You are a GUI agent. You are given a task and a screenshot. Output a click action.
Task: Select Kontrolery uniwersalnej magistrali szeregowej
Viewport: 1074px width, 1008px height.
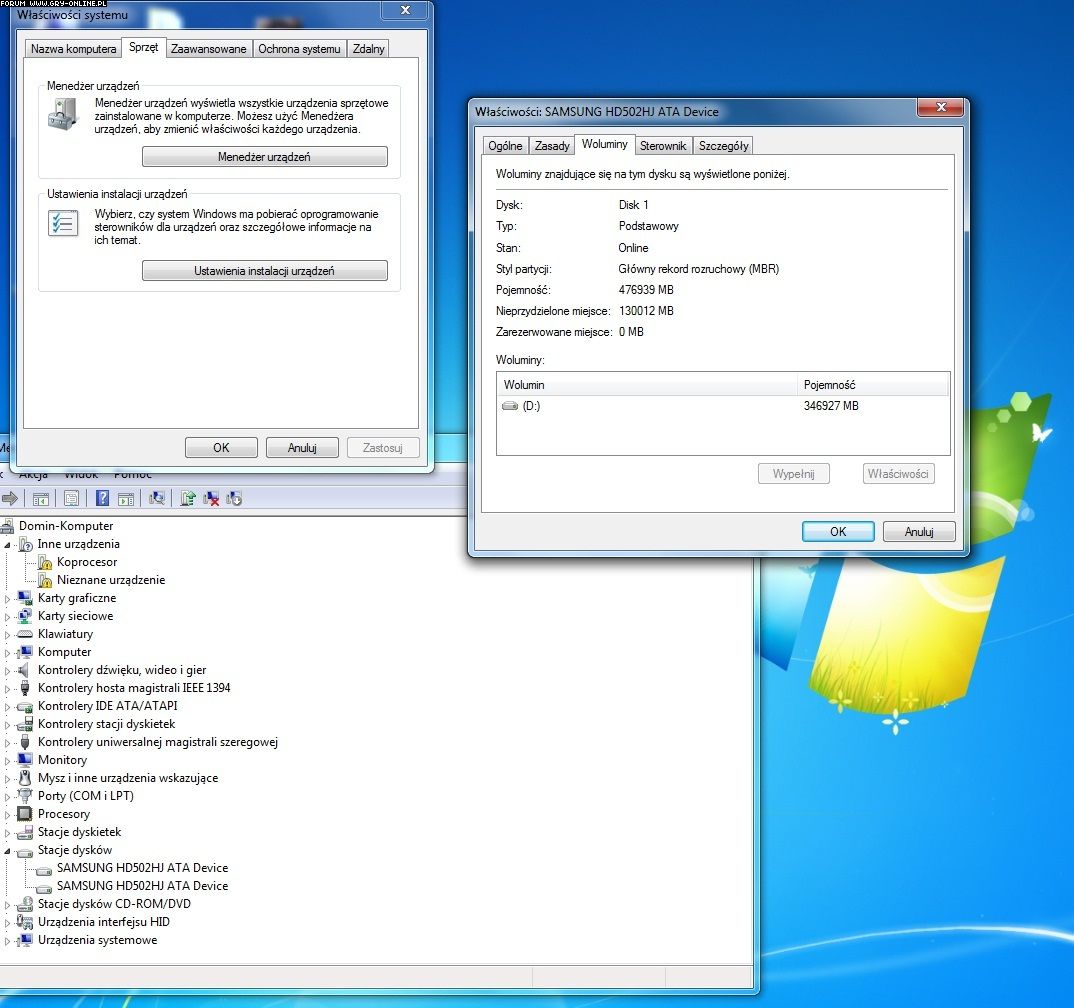pyautogui.click(x=158, y=742)
